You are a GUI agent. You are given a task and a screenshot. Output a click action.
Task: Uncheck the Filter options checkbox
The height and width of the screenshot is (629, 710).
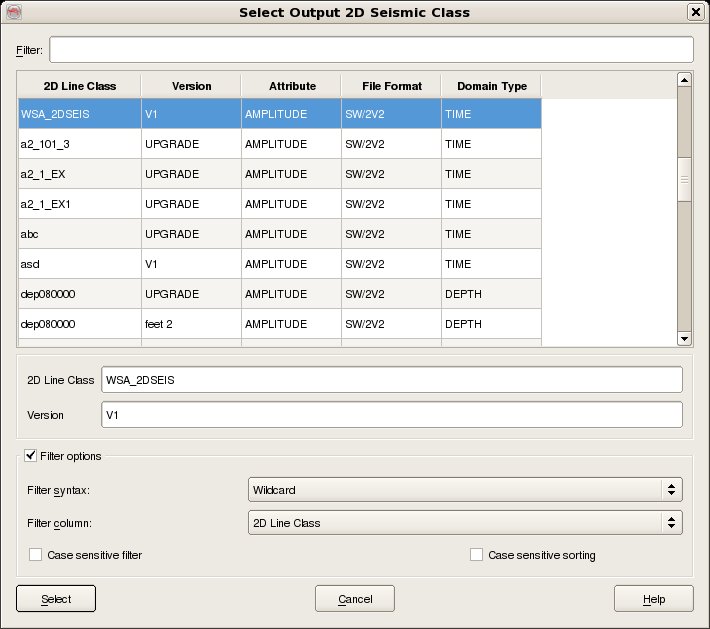click(x=30, y=456)
